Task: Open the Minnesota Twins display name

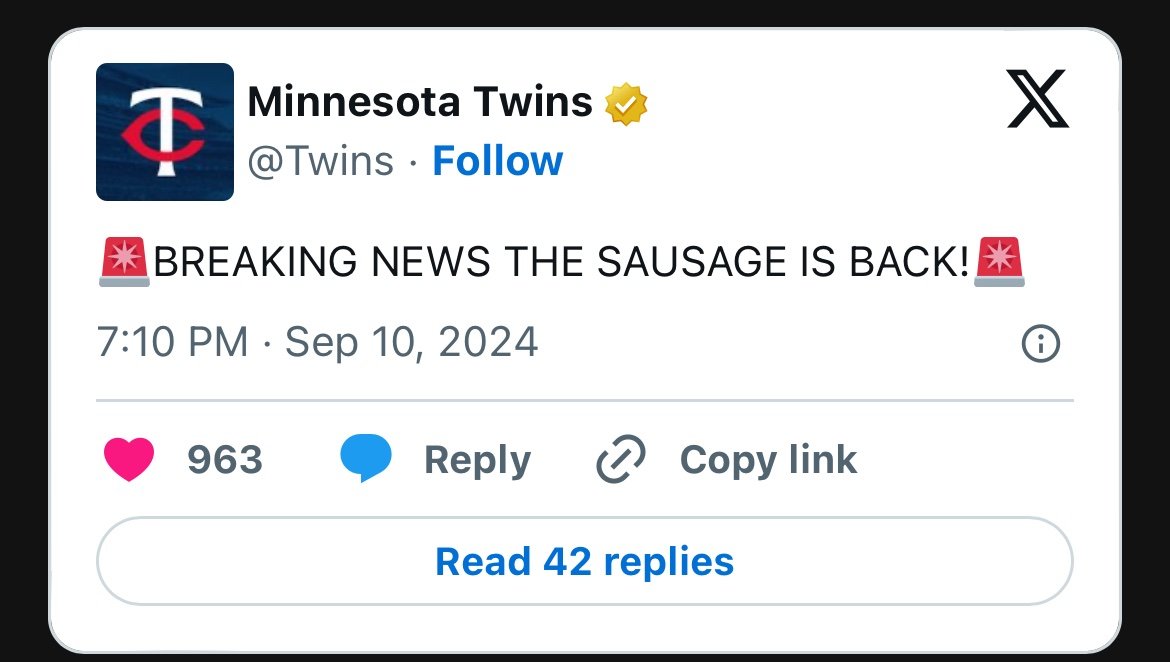Action: 419,102
